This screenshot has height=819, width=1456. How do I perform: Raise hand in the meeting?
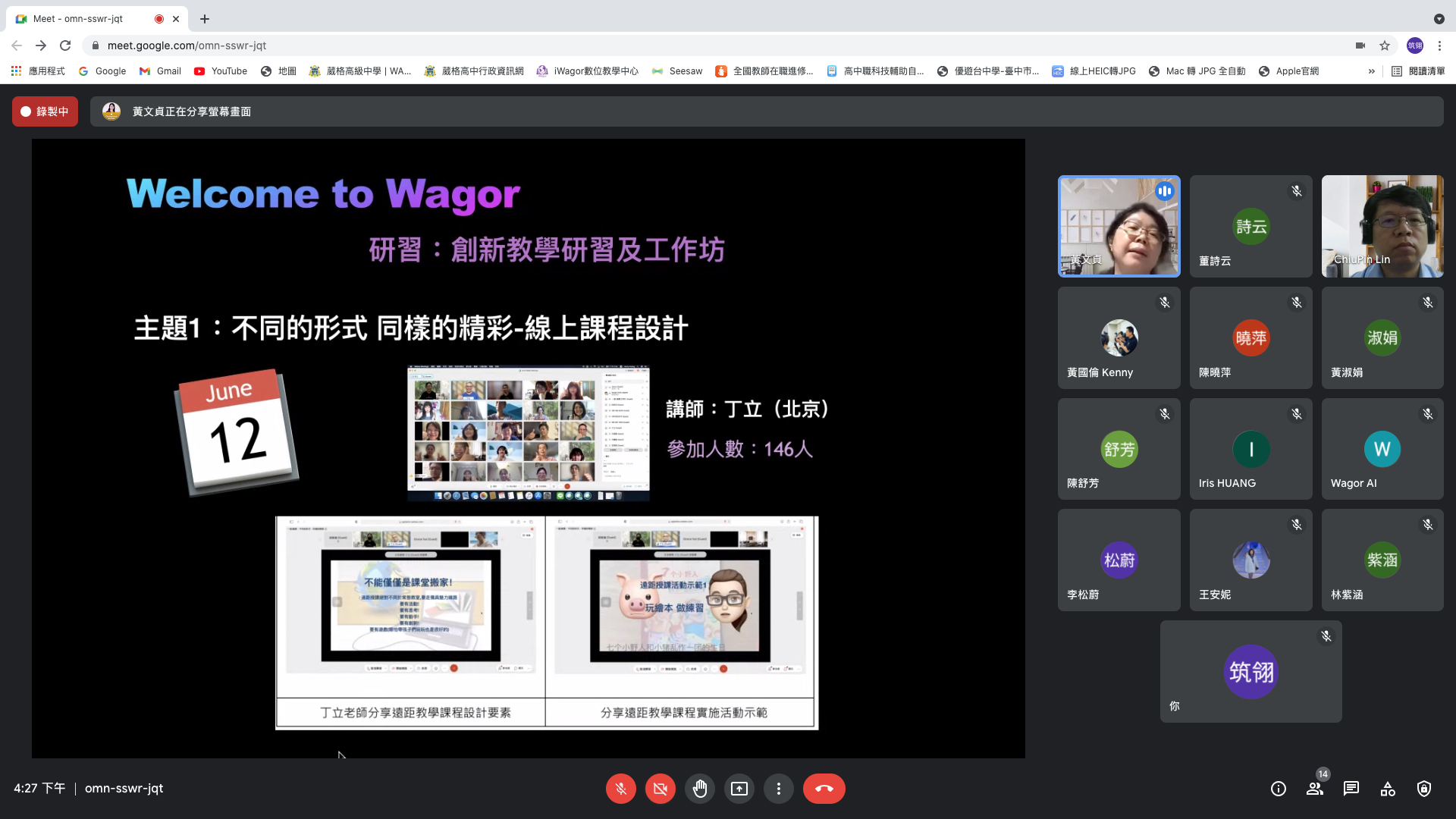[699, 789]
